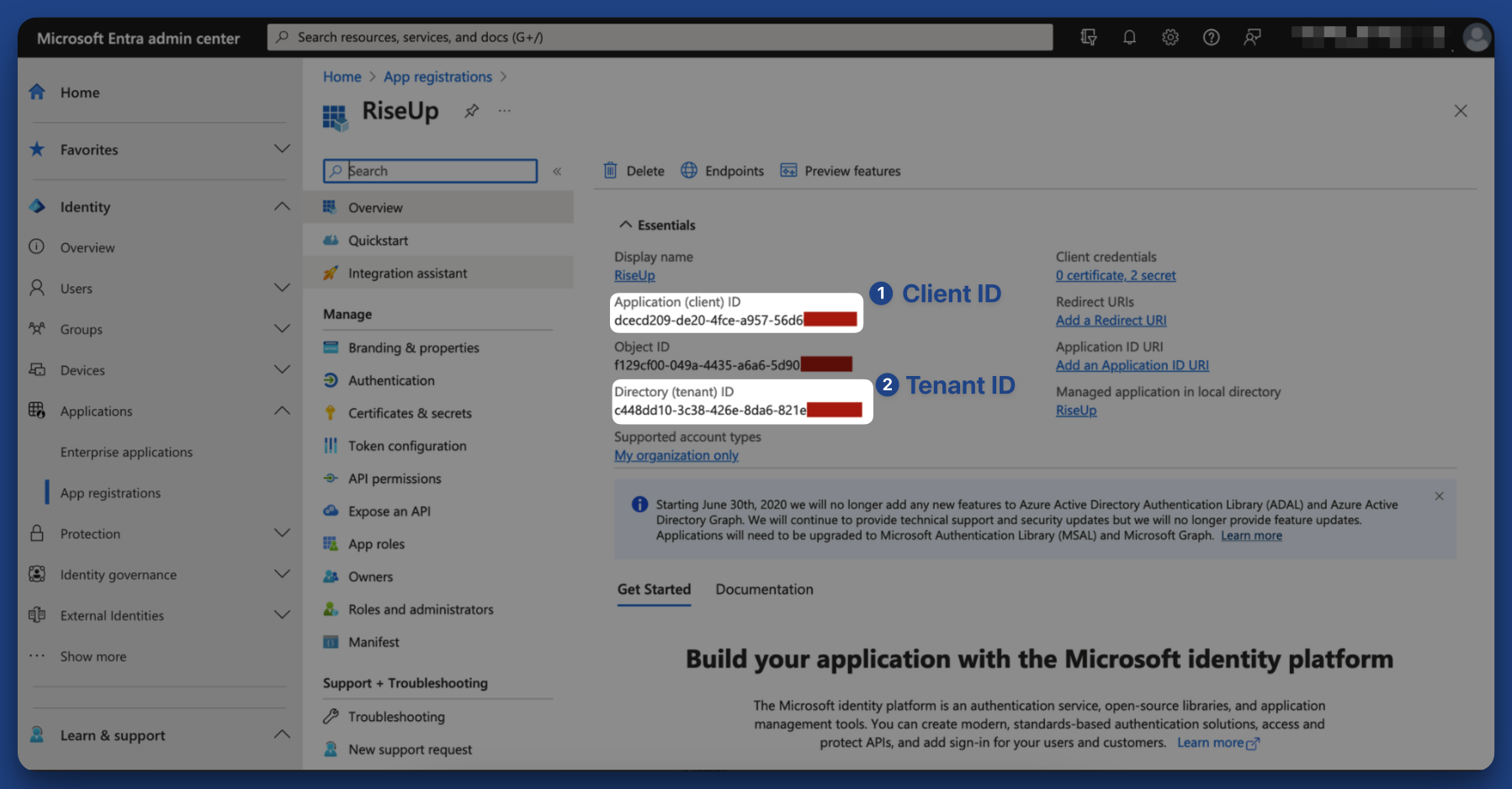This screenshot has width=1512, height=789.
Task: Collapse the Identity section
Action: [x=282, y=206]
